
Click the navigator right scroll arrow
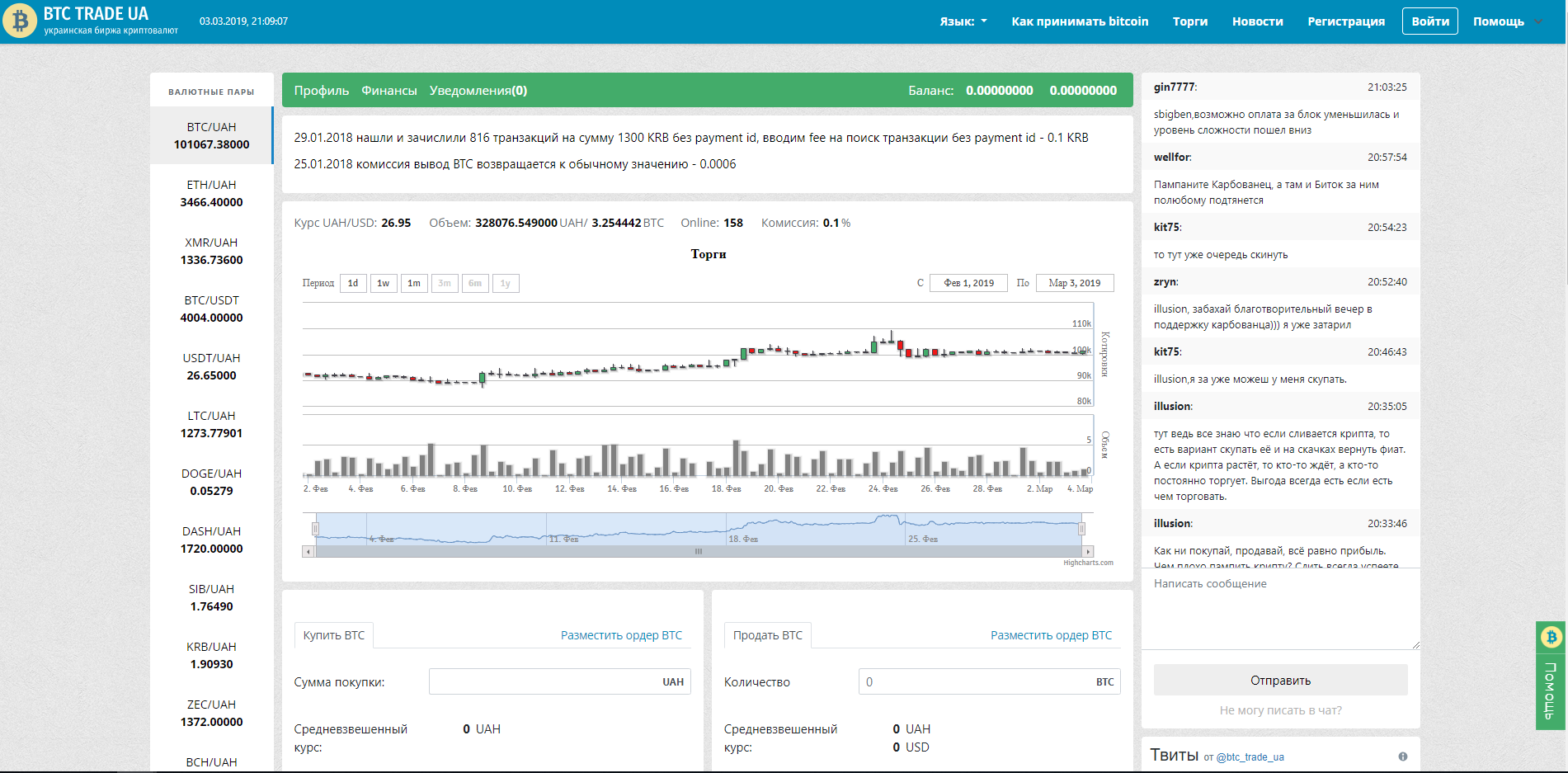tap(1088, 551)
